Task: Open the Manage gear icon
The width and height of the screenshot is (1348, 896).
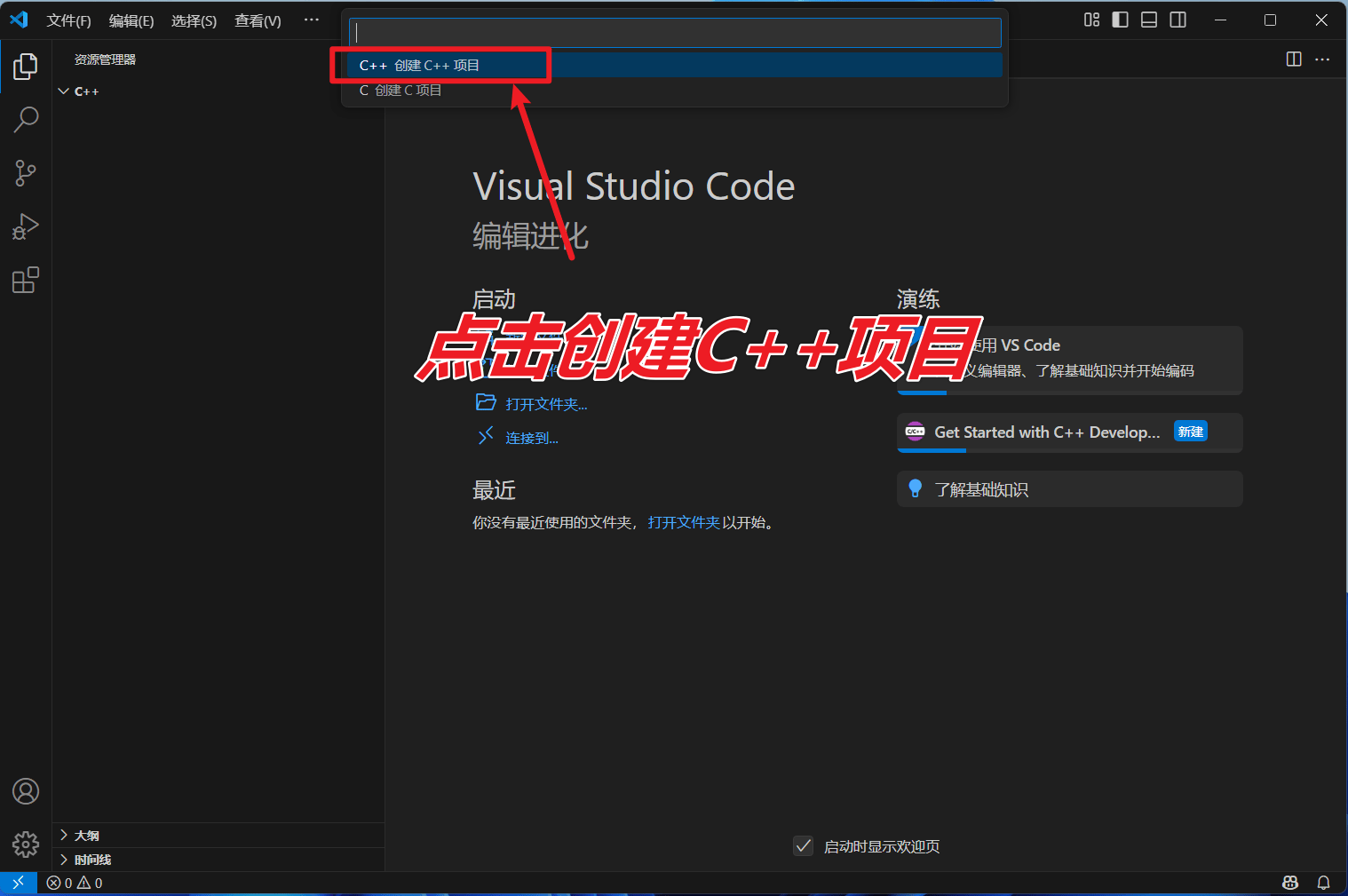Action: pos(26,844)
